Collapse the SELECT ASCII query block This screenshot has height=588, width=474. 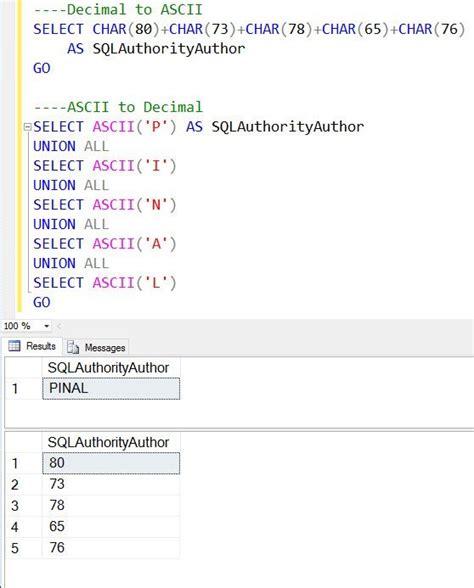[x=27, y=127]
